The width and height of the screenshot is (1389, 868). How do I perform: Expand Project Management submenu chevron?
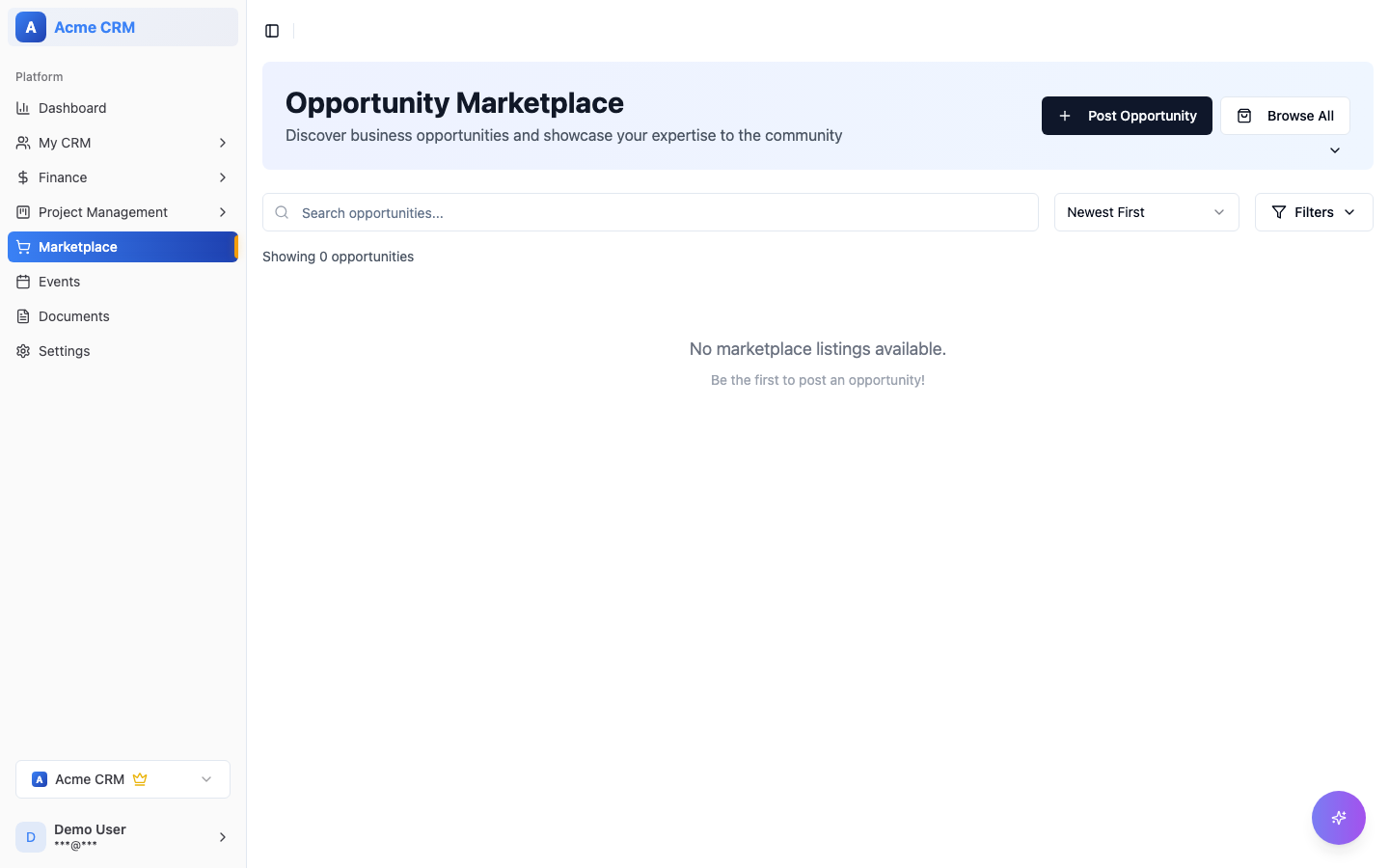coord(223,212)
